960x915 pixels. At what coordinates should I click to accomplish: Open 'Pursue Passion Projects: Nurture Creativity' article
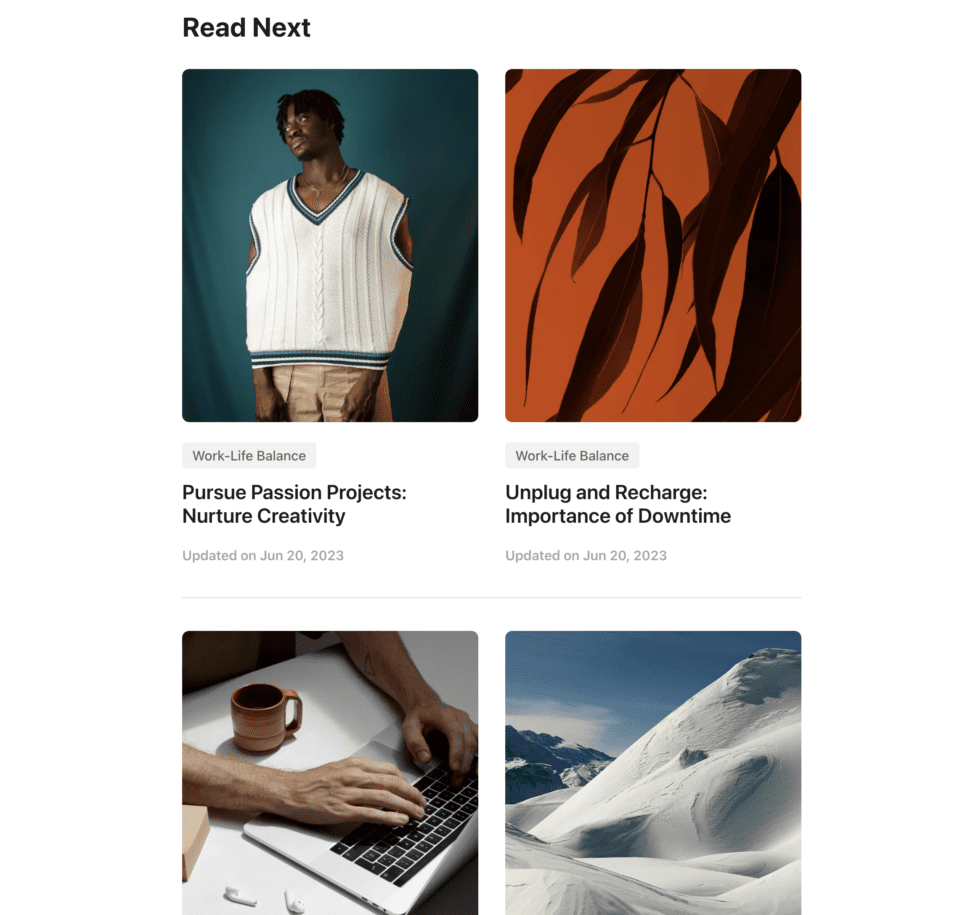(294, 504)
